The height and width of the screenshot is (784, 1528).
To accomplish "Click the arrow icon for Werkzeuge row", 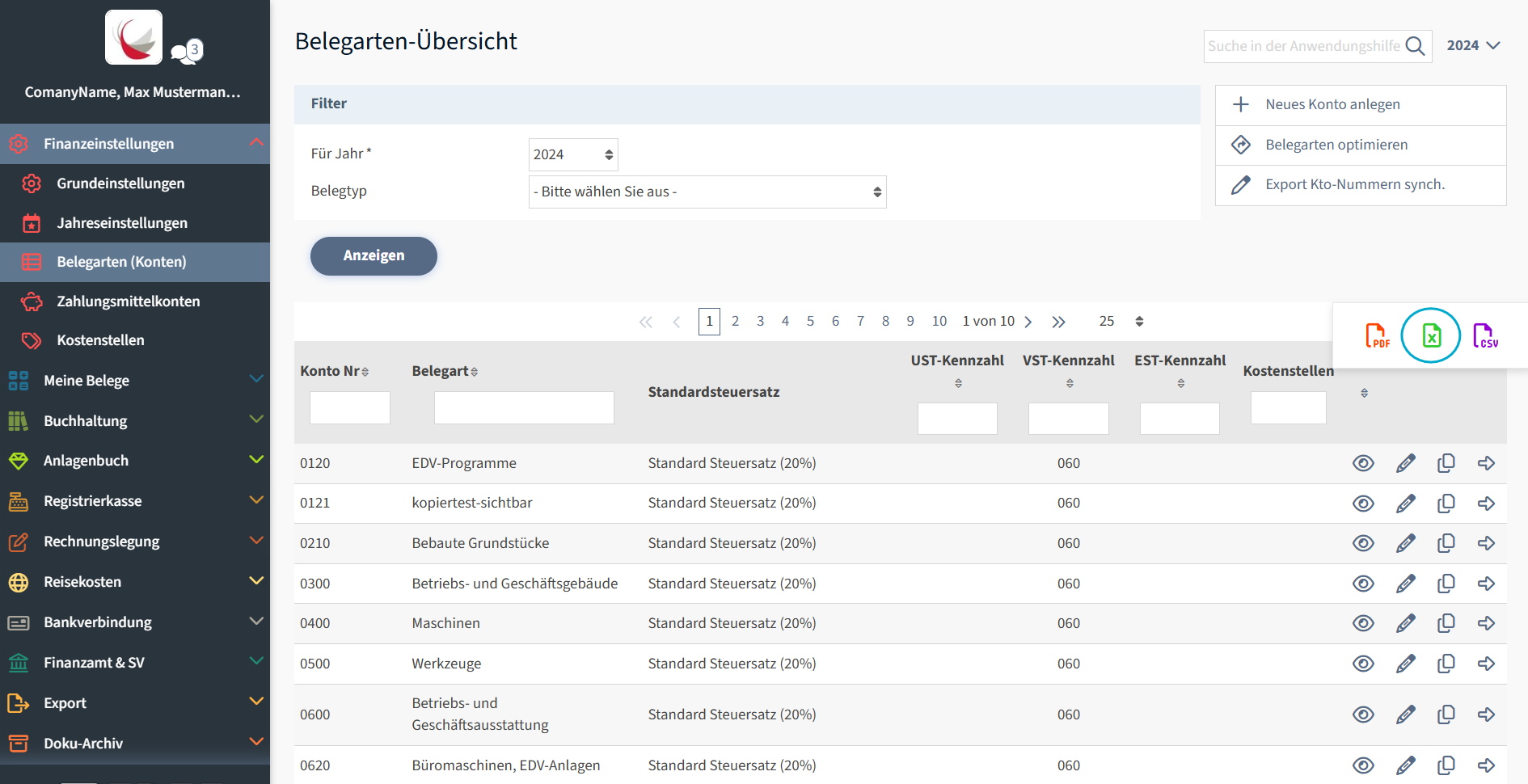I will 1486,664.
